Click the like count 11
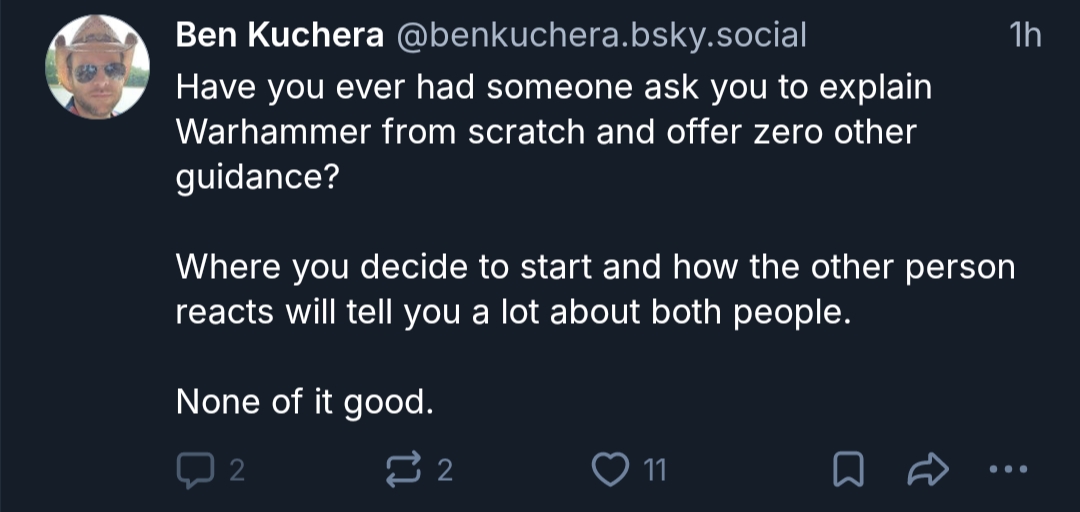The width and height of the screenshot is (1080, 512). (x=653, y=469)
